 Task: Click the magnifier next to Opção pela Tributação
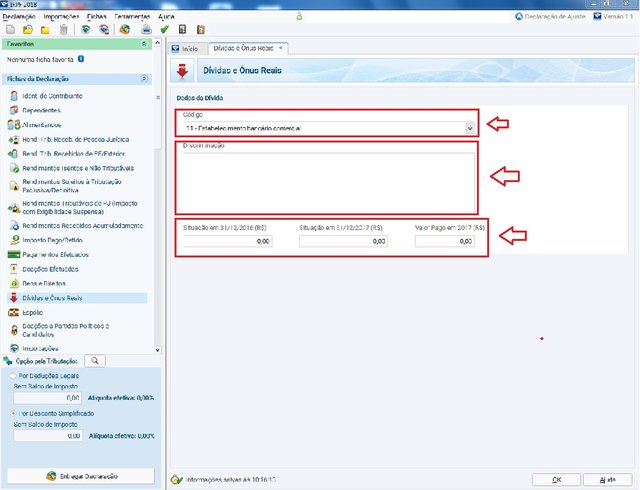93,361
